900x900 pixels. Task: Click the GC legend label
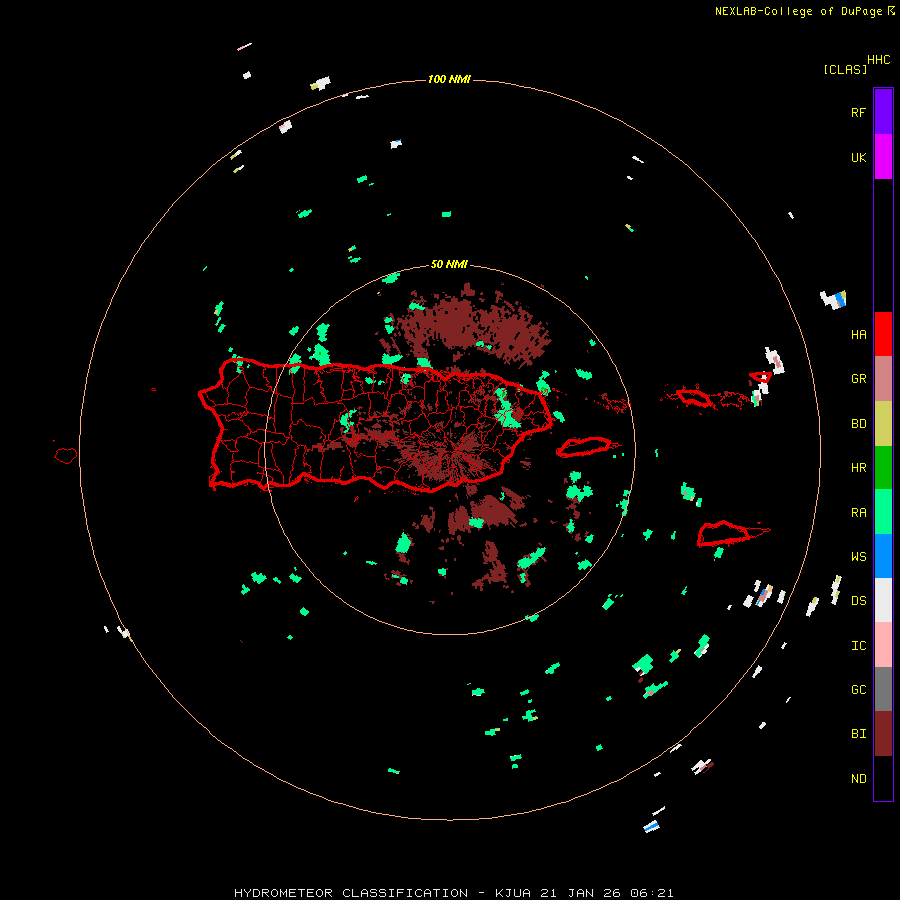[x=858, y=690]
